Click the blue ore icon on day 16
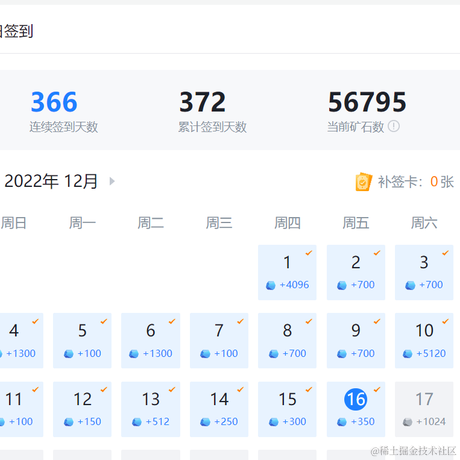Image resolution: width=460 pixels, height=460 pixels. pyautogui.click(x=342, y=422)
